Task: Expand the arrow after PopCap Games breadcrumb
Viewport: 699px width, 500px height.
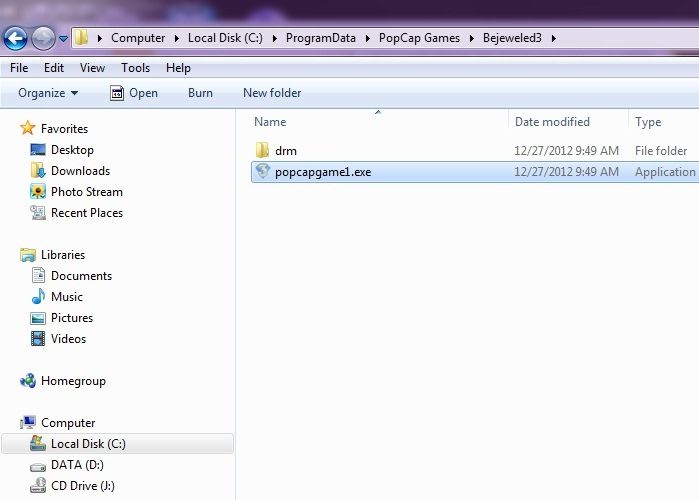Action: (x=472, y=38)
